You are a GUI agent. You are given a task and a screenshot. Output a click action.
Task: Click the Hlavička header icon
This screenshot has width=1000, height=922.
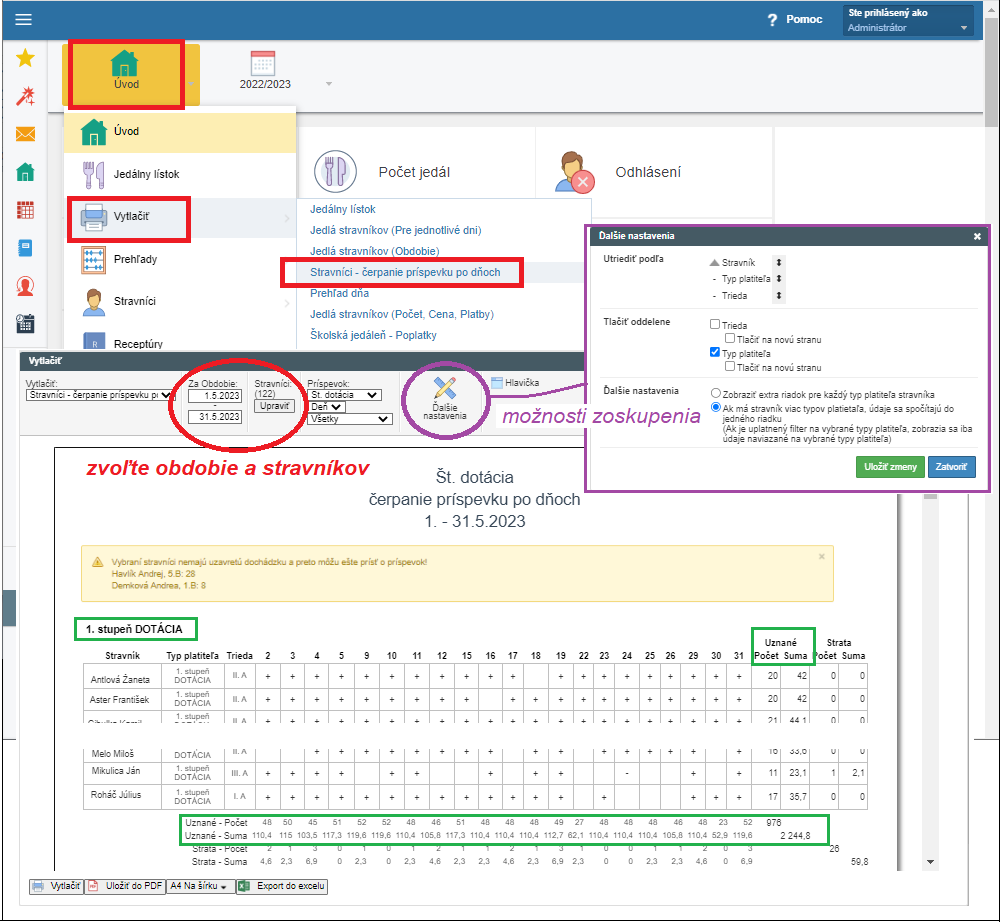pyautogui.click(x=497, y=383)
